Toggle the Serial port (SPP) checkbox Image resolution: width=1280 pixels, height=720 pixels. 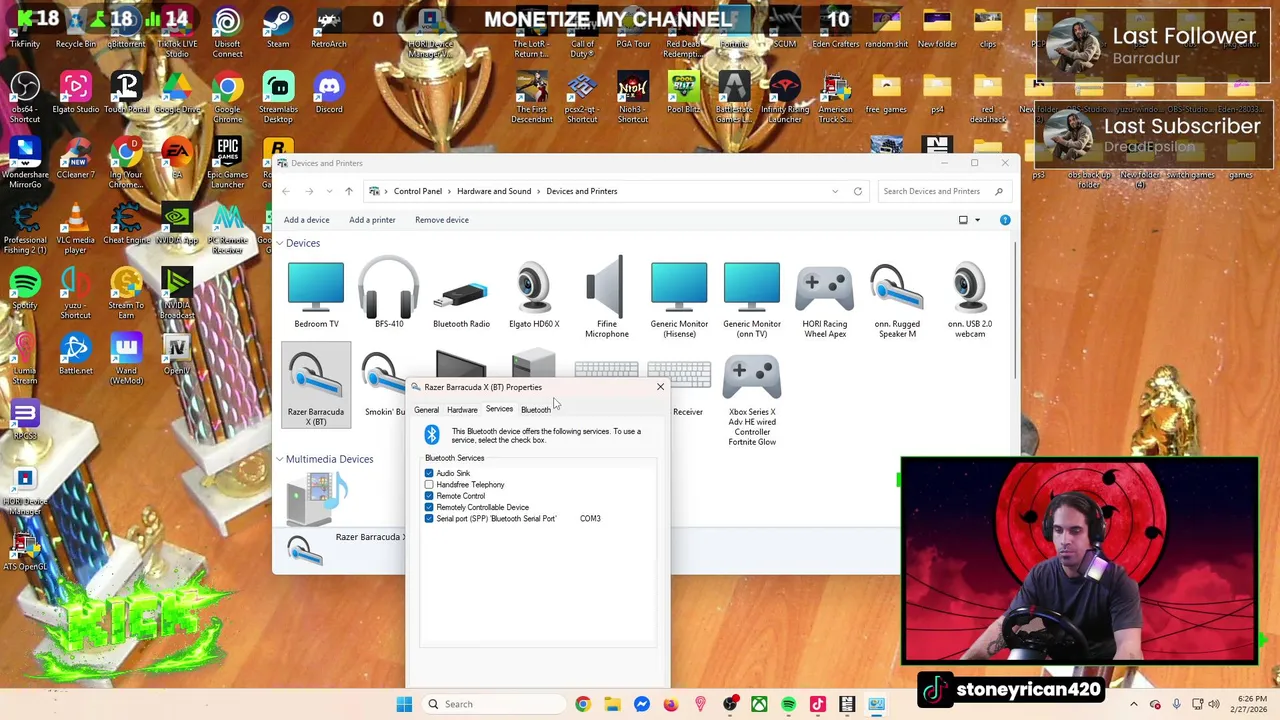[429, 519]
